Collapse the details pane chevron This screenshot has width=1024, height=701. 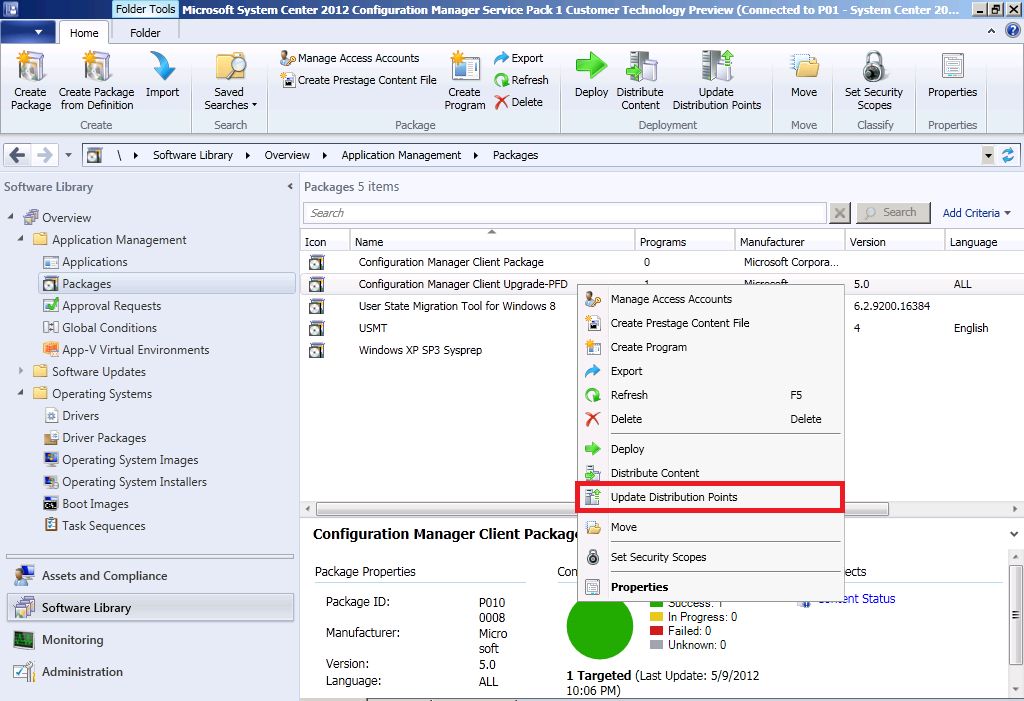[1014, 534]
